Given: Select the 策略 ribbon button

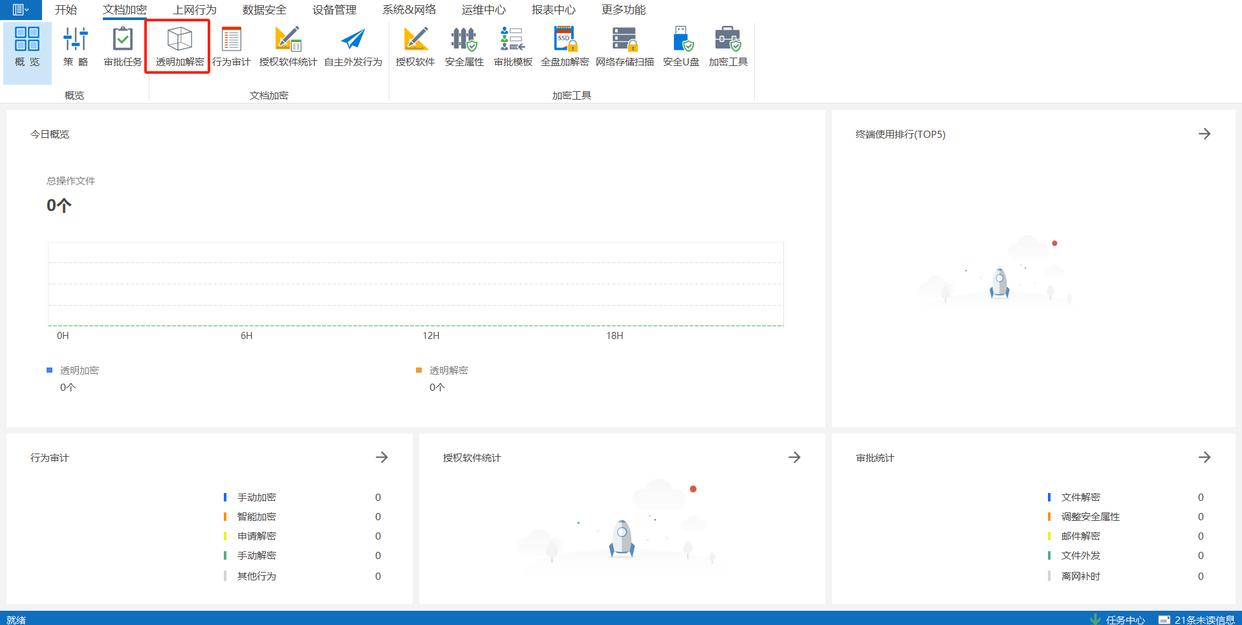Looking at the screenshot, I should (x=76, y=47).
